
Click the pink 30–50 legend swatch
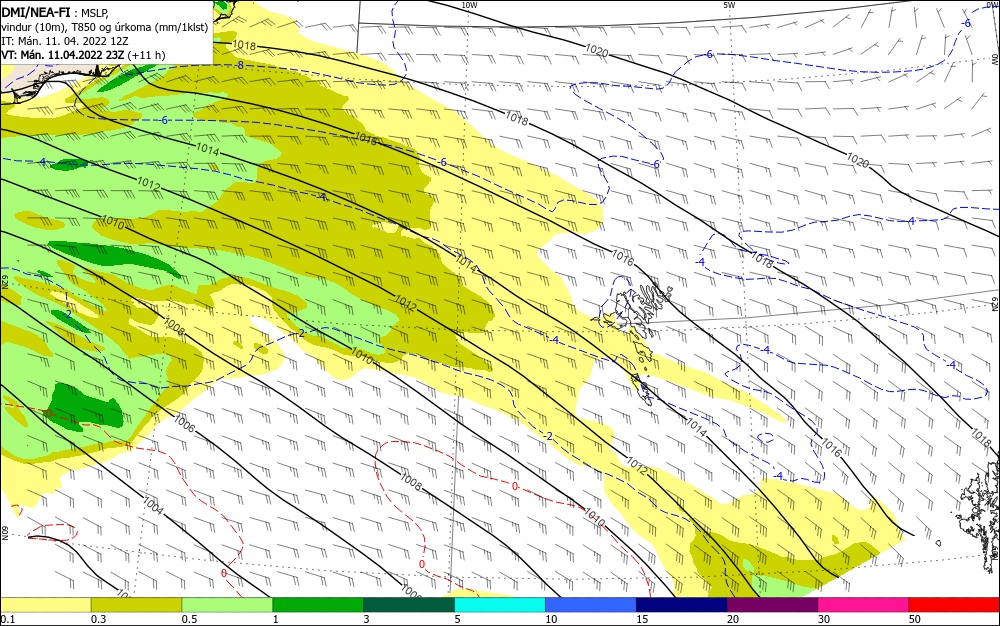(864, 604)
